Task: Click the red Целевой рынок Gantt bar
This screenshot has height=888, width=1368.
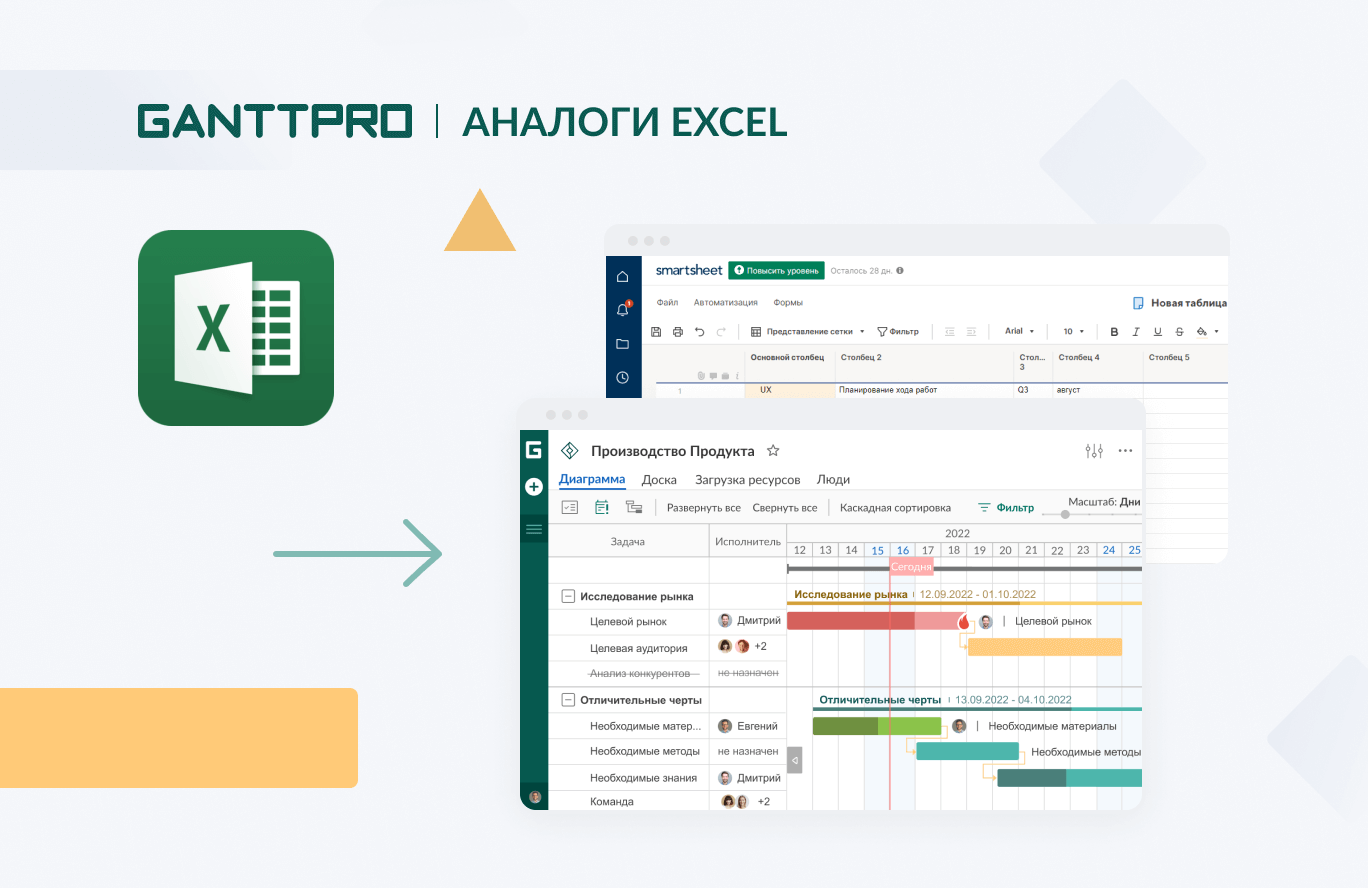Action: [x=876, y=621]
